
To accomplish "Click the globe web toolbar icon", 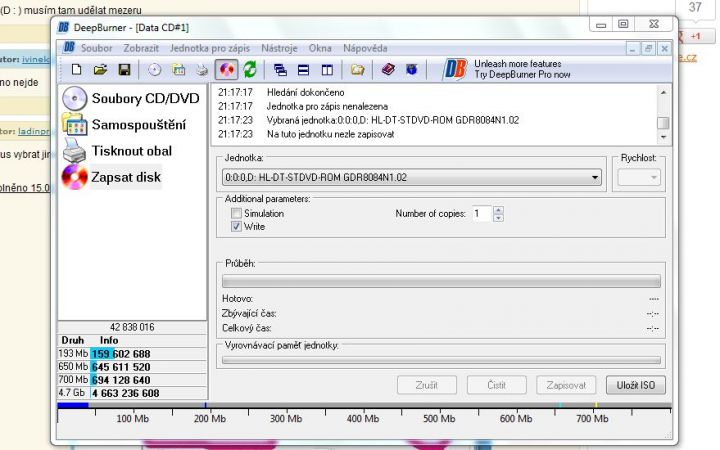I will 411,70.
